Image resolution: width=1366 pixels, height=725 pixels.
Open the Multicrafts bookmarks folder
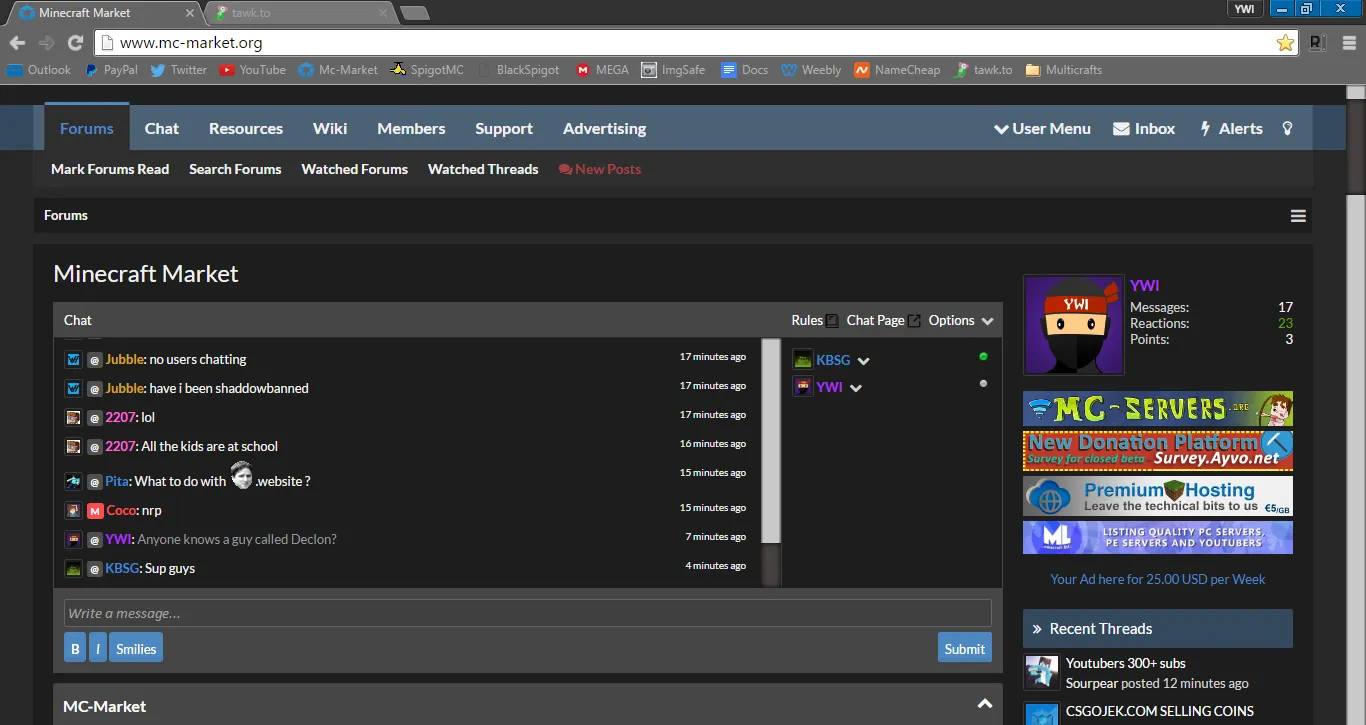1064,70
